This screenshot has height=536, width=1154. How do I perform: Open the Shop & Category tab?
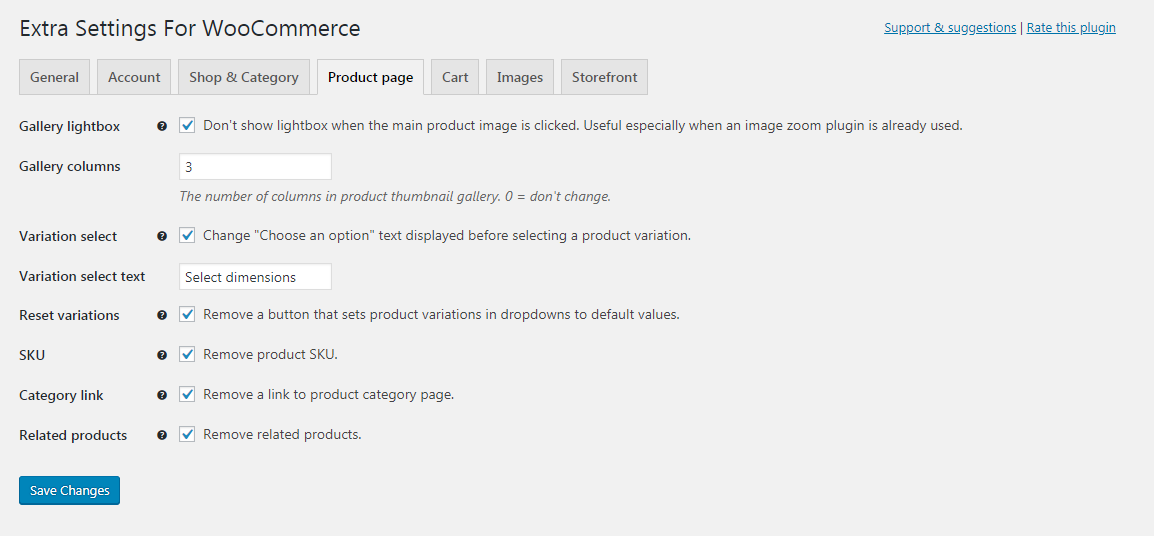(x=244, y=77)
